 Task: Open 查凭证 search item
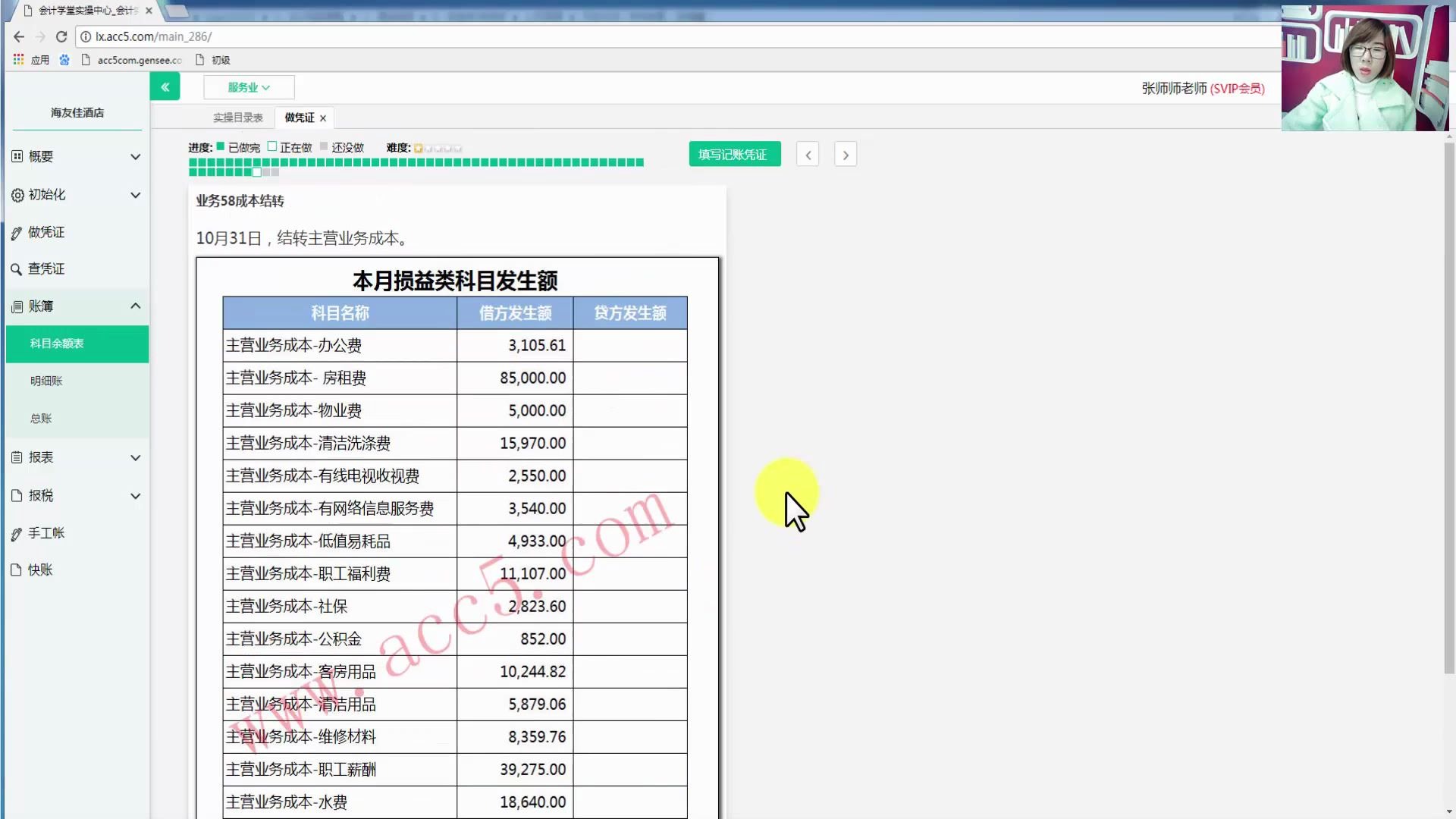[45, 268]
